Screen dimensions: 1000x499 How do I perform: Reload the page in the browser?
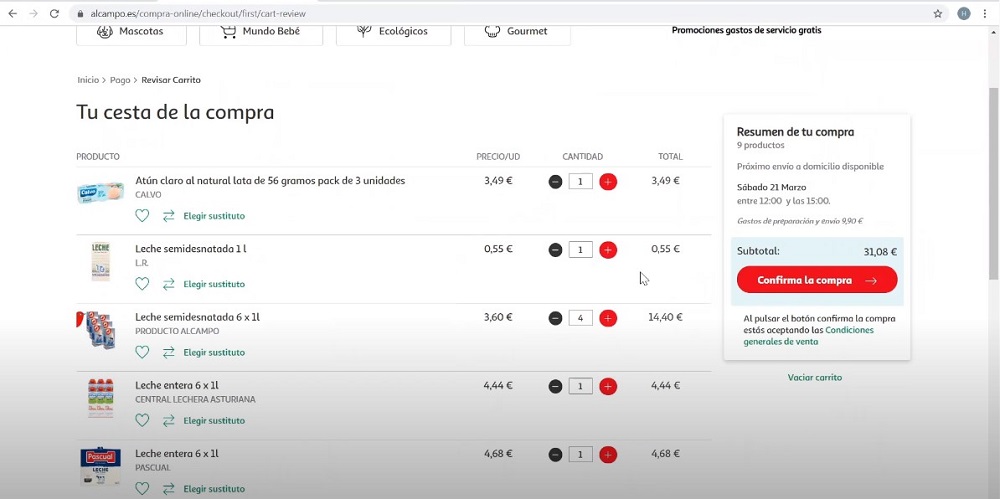[54, 14]
